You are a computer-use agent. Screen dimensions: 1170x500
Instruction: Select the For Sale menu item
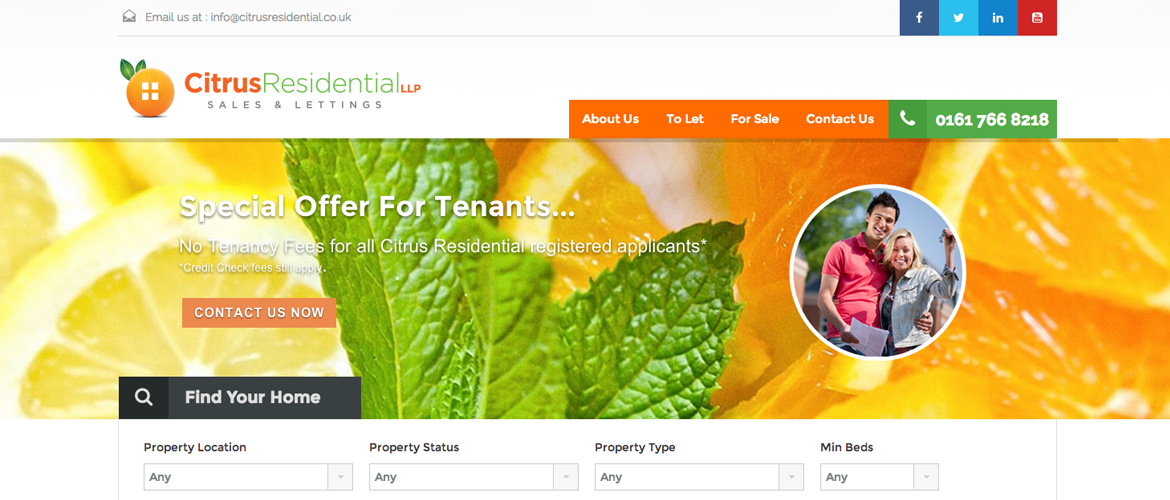(x=754, y=119)
